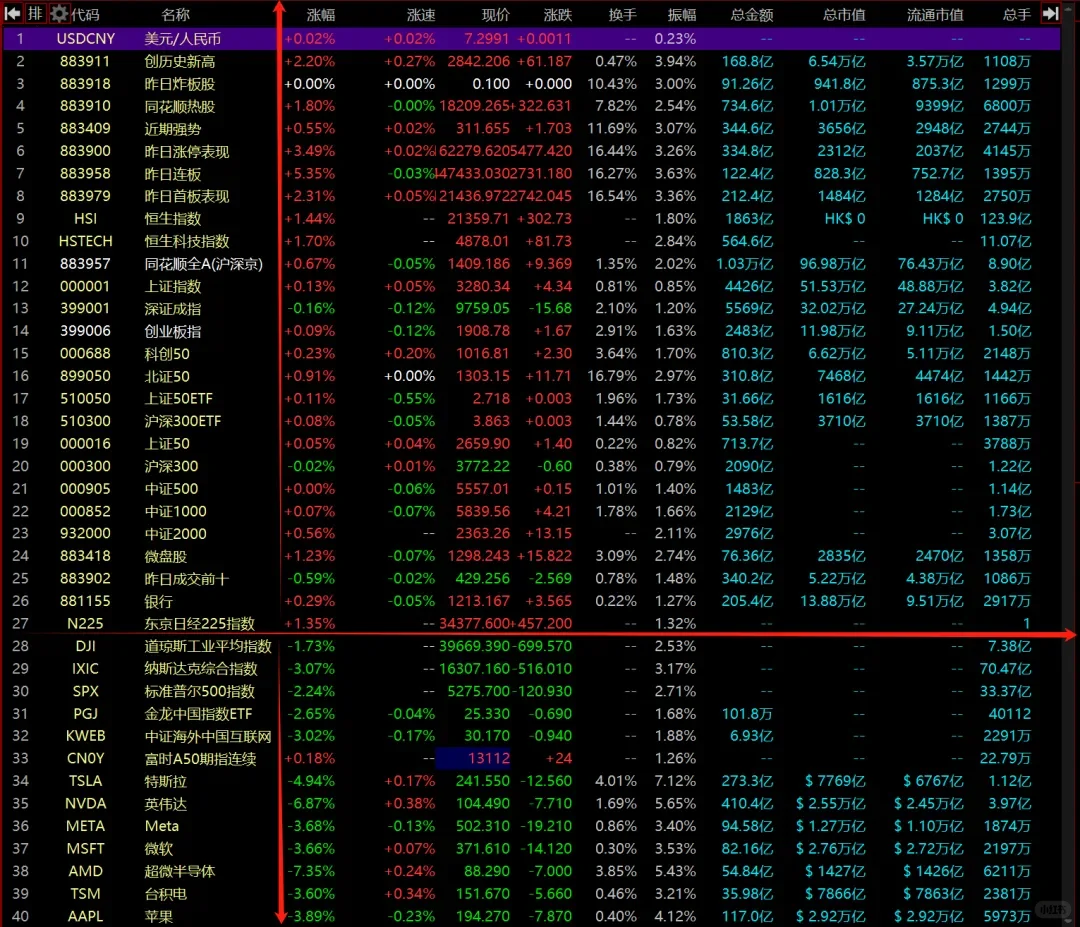
Task: Select the 000905 中证500 row
Action: tap(532, 489)
